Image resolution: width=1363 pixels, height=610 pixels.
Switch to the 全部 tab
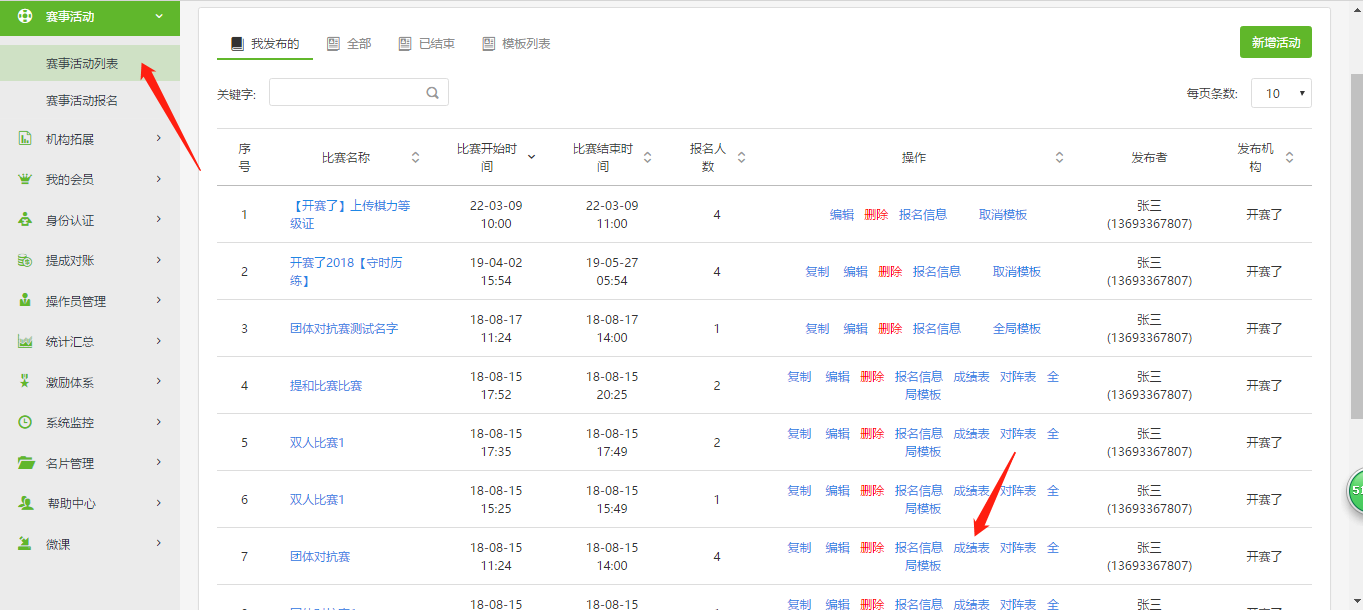pos(349,44)
